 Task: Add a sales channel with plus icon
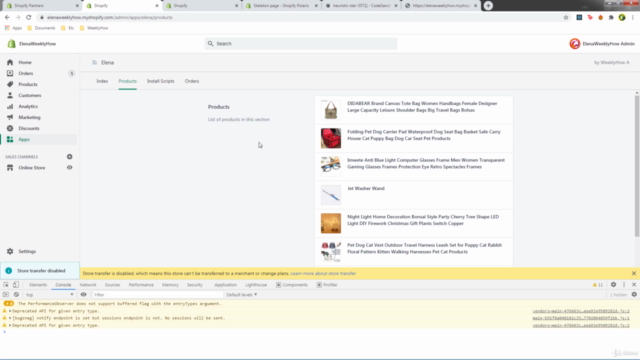pyautogui.click(x=69, y=157)
